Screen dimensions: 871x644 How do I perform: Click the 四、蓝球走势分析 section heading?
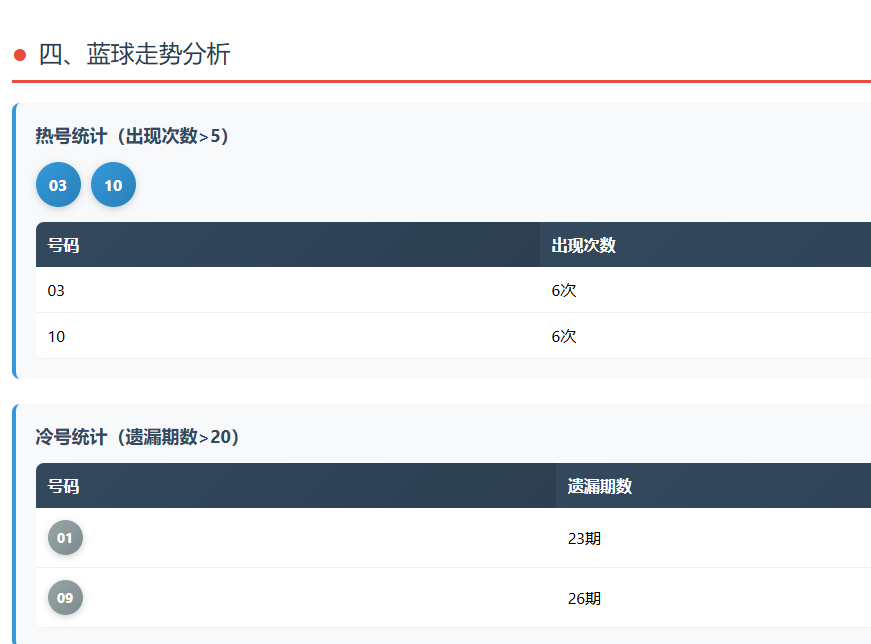pyautogui.click(x=135, y=55)
